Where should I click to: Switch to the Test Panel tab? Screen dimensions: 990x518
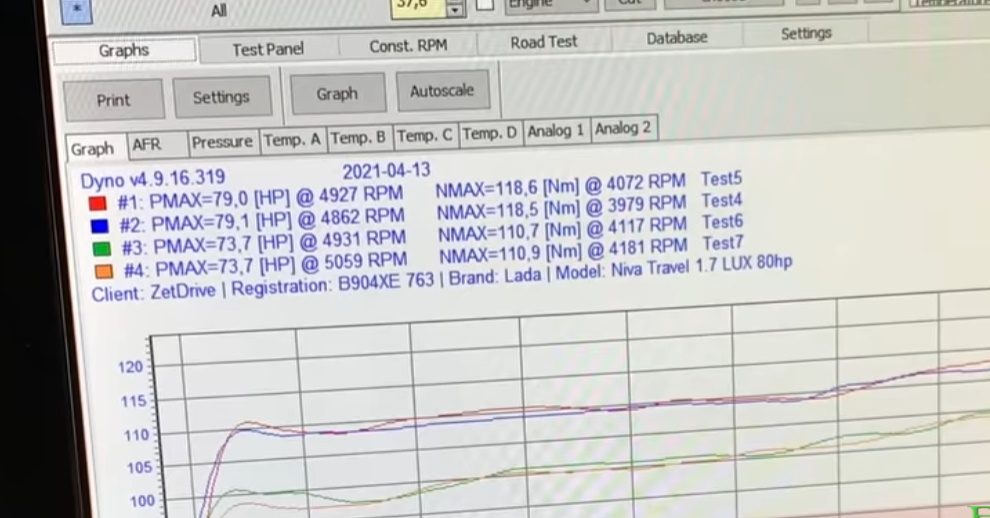point(268,49)
